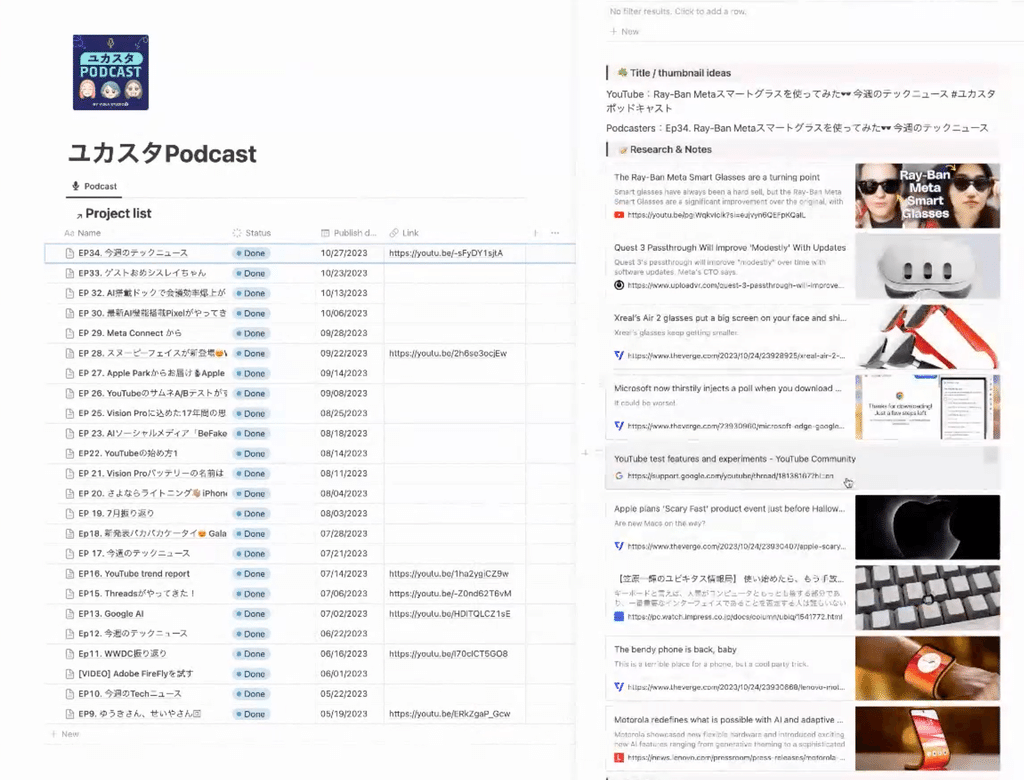Open page icon for EP33 row

pyautogui.click(x=70, y=273)
